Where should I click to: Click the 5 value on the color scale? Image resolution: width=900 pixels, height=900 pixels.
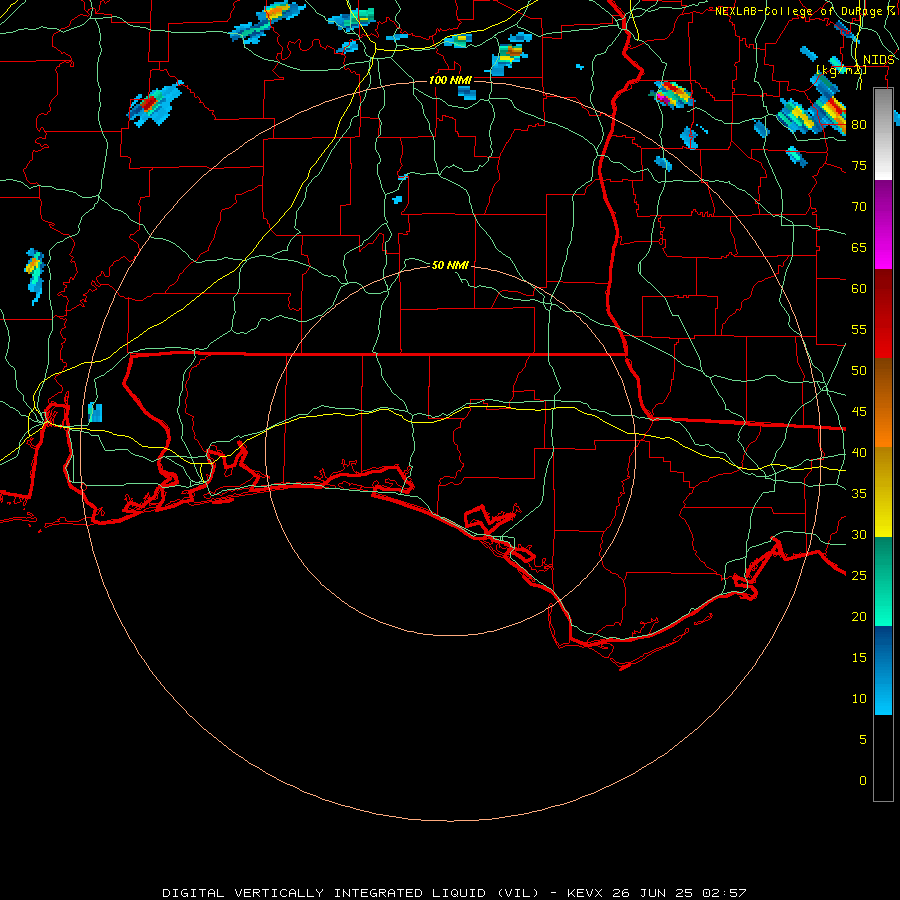tap(863, 739)
